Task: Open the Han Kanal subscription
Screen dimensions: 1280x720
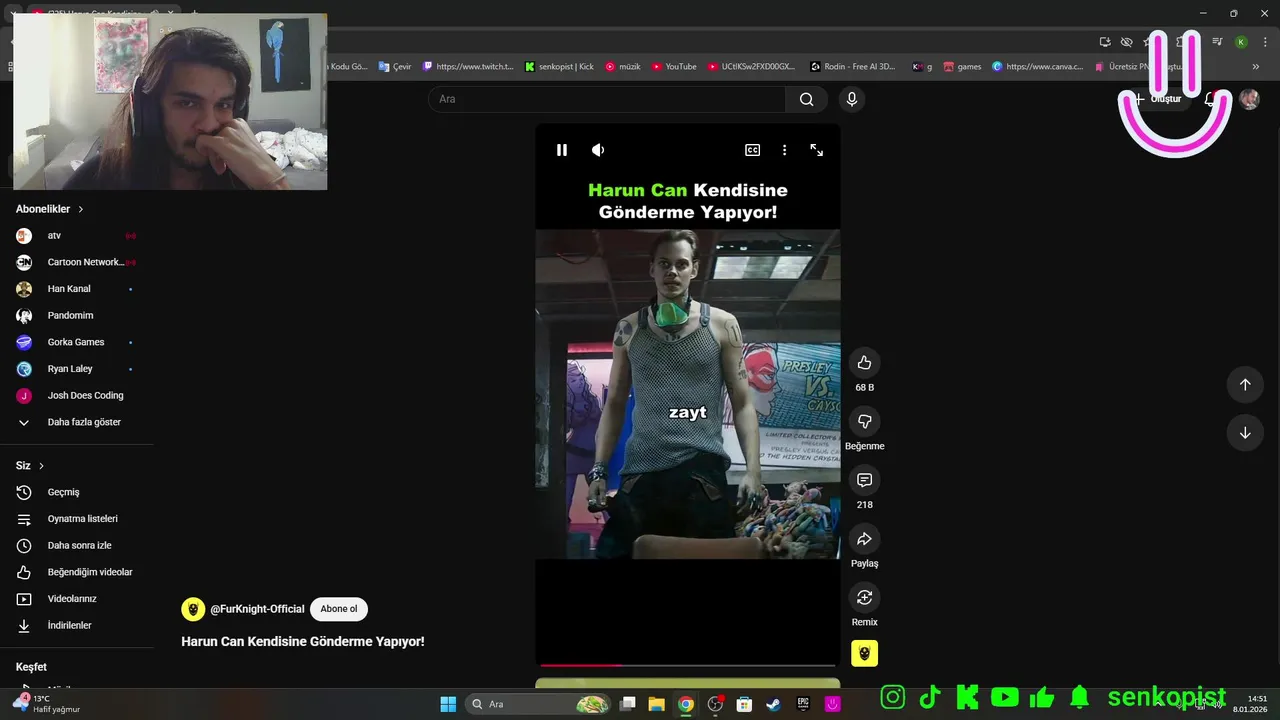Action: (x=77, y=289)
